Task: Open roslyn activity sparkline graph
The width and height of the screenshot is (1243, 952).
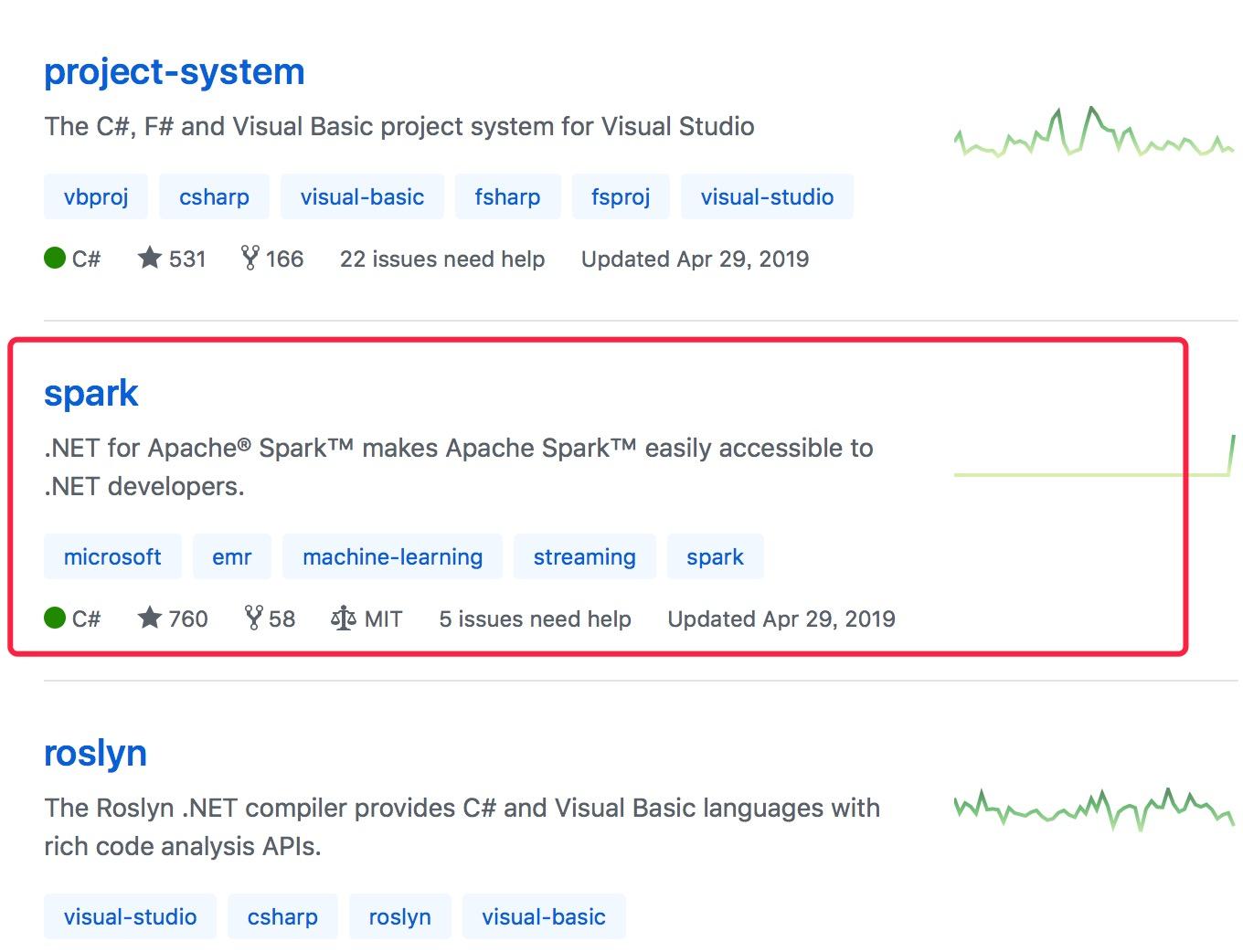Action: 1094,809
